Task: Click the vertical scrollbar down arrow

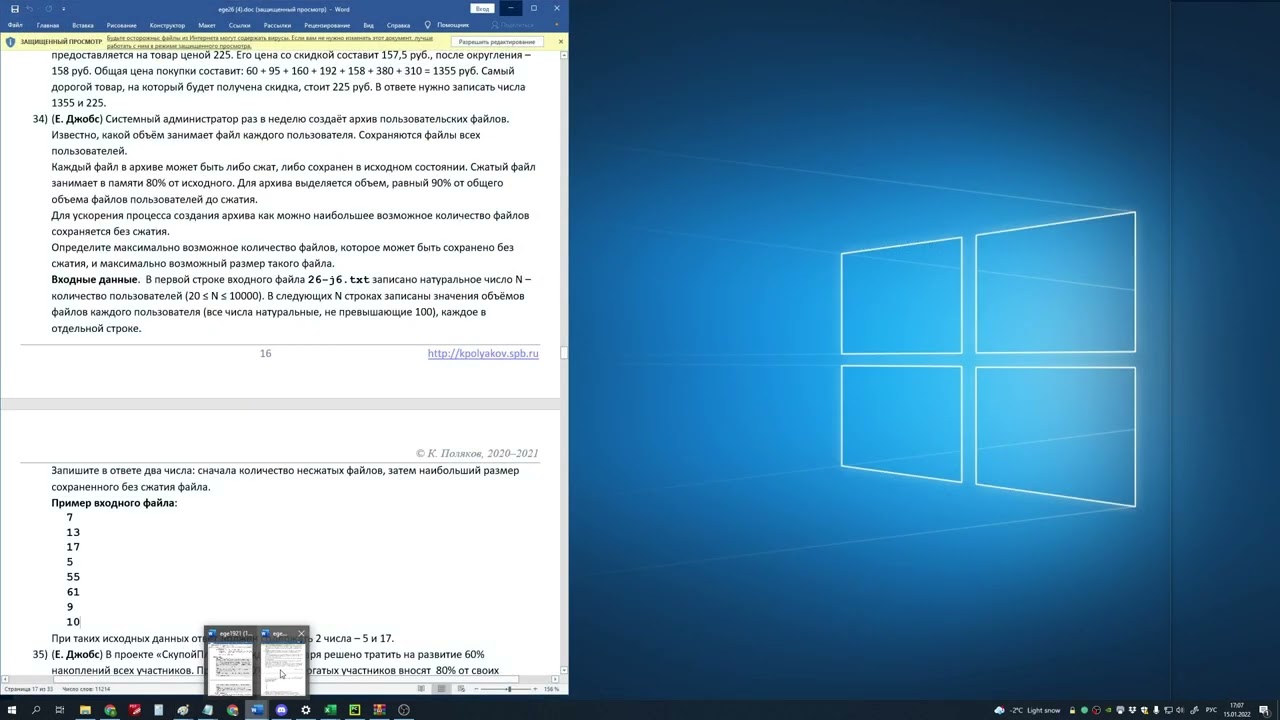Action: 564,669
